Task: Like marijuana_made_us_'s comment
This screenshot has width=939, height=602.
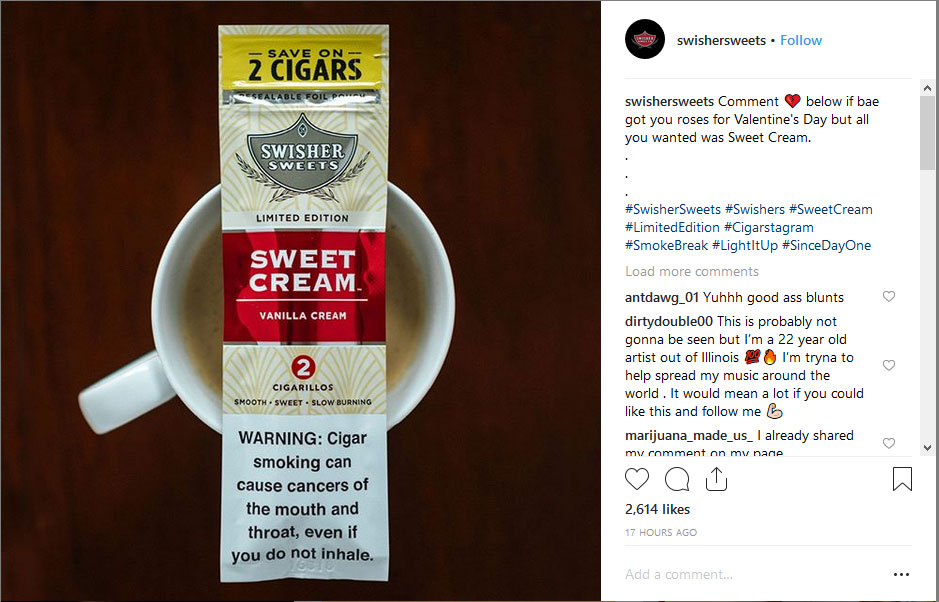Action: point(889,443)
